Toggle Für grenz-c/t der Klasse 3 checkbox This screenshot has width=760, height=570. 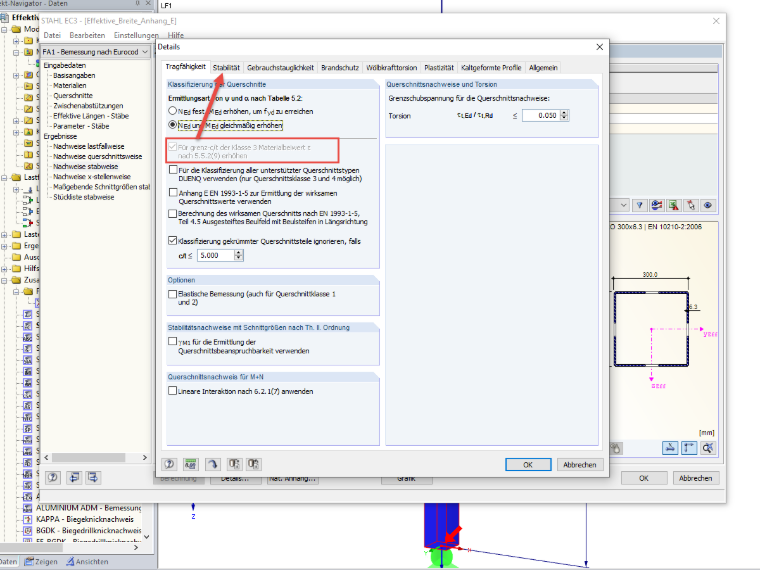(x=172, y=146)
